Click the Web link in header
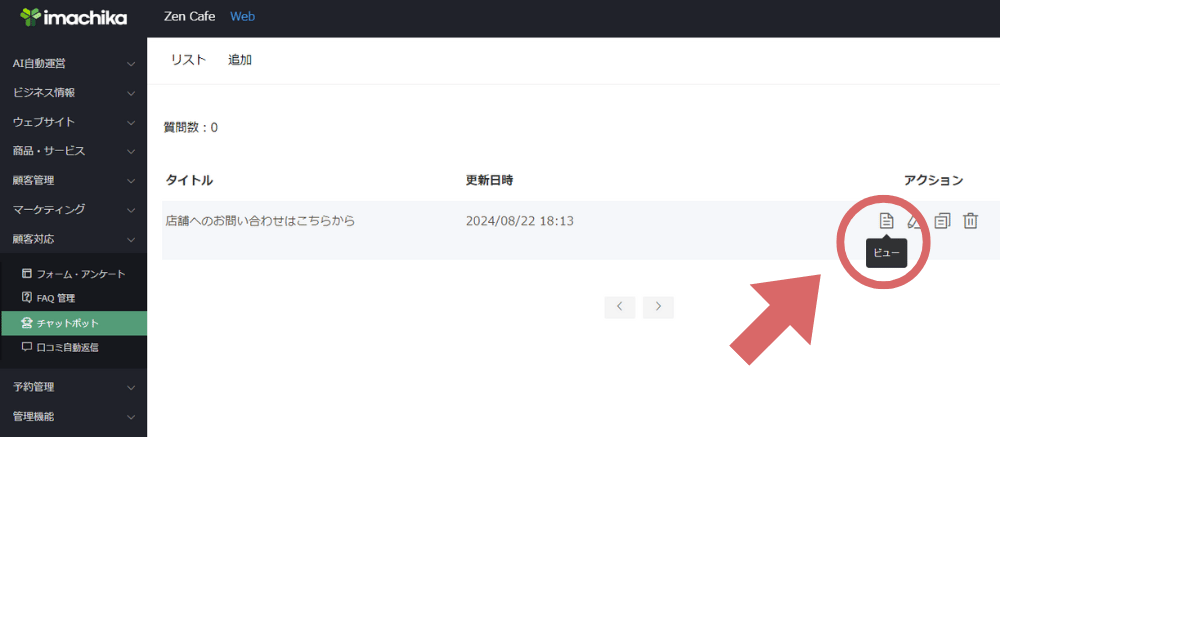 pos(242,17)
